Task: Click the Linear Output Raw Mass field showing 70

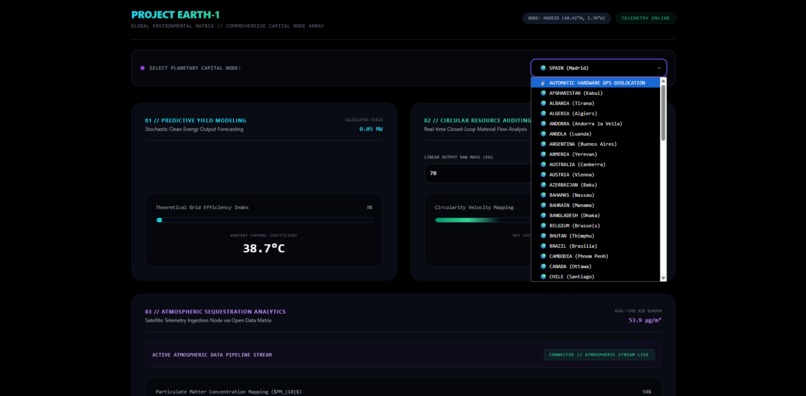Action: coord(478,173)
